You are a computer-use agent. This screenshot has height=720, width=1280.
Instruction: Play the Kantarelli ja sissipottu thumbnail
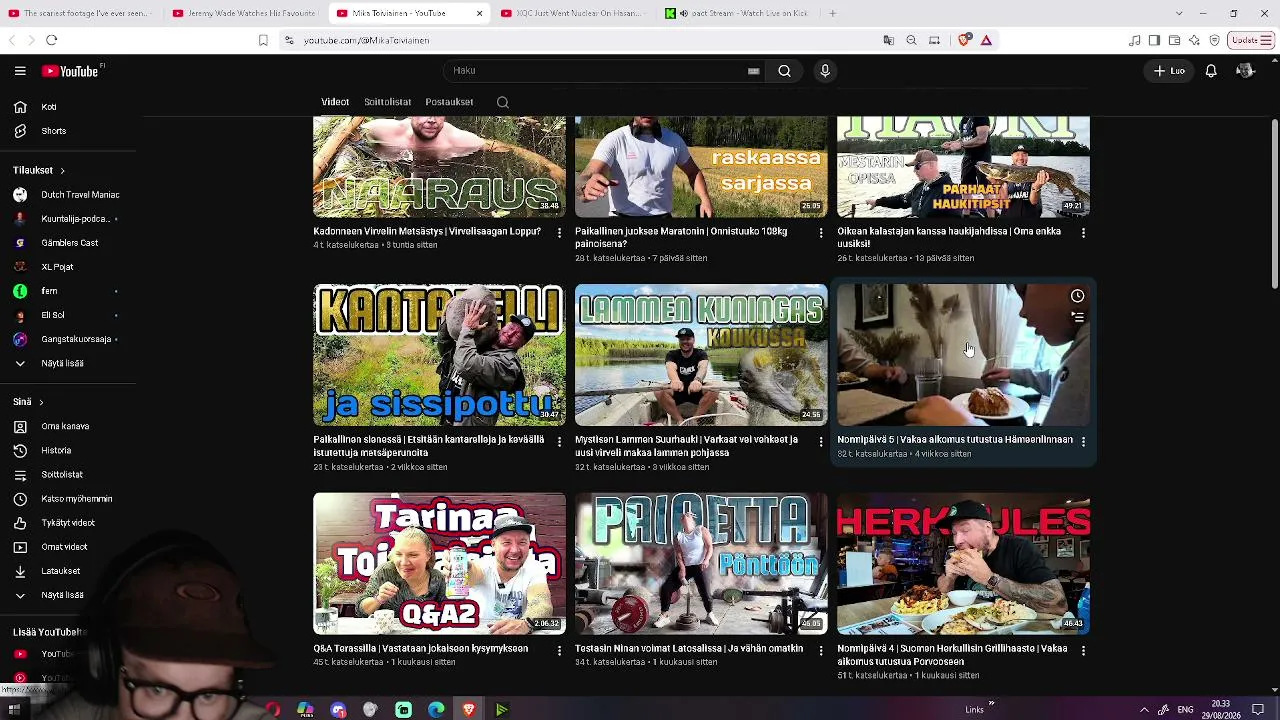[x=439, y=355]
